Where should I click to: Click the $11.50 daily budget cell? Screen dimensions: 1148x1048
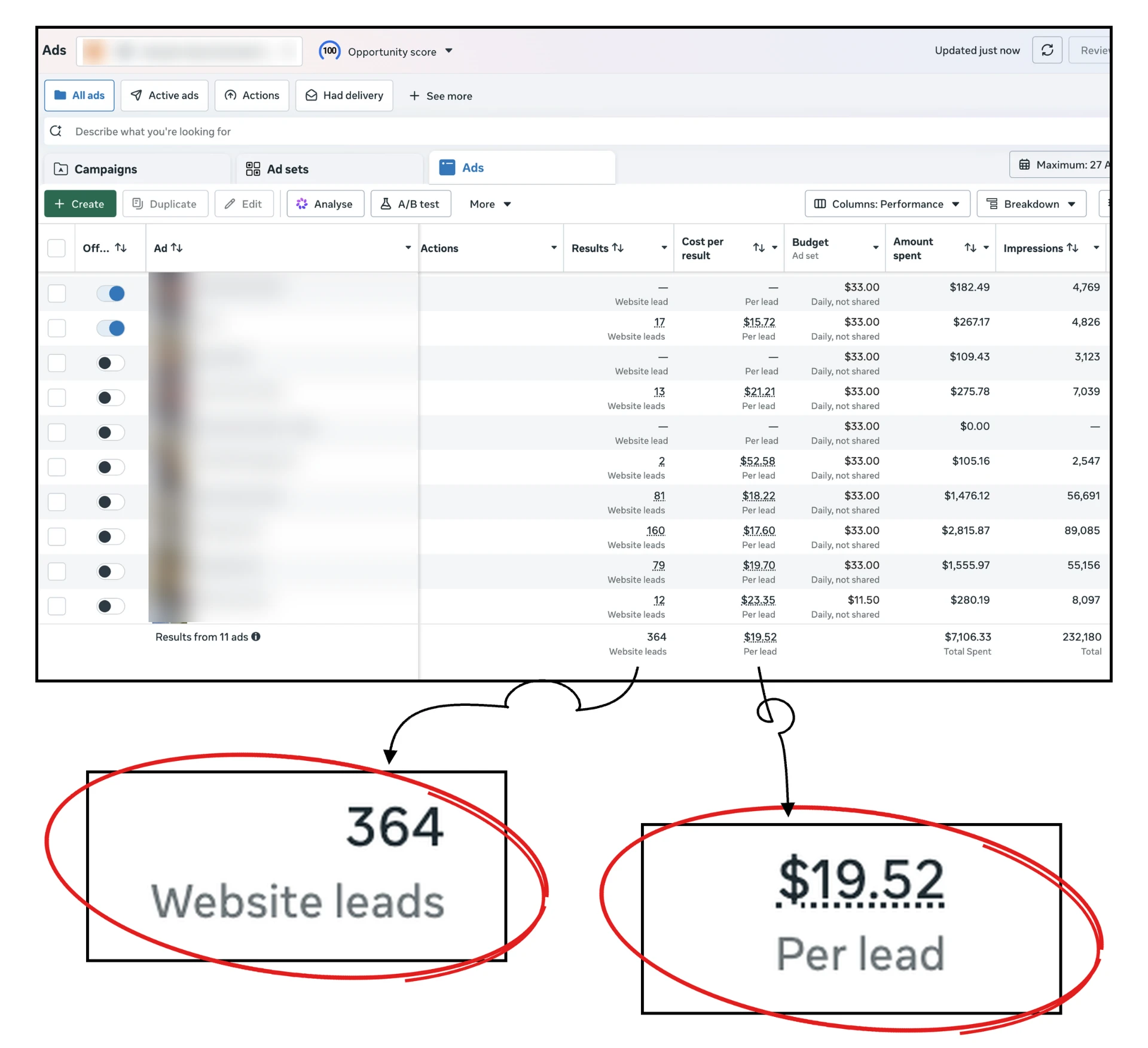(863, 600)
